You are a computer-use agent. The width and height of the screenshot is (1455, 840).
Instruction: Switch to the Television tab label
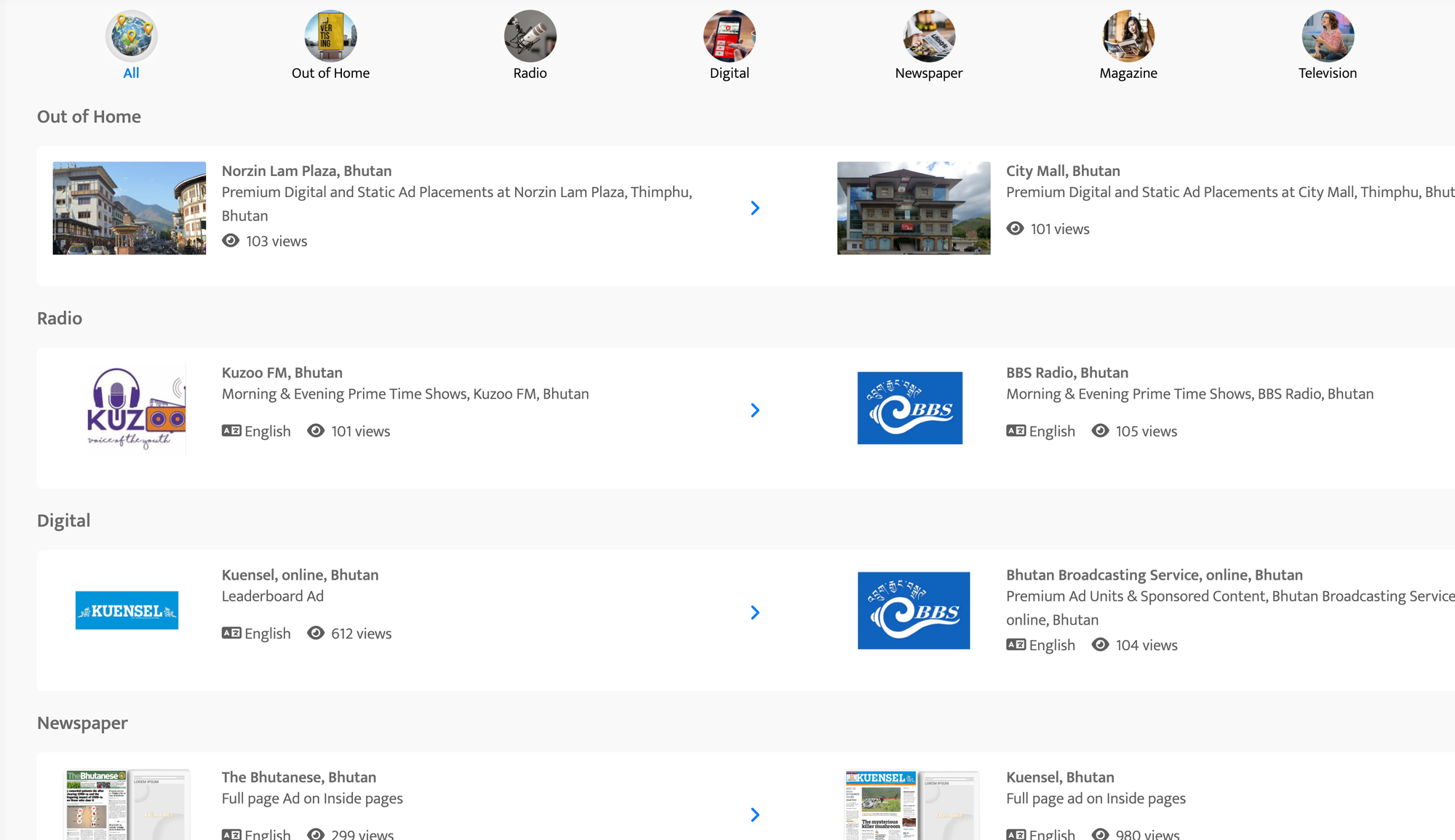point(1328,73)
